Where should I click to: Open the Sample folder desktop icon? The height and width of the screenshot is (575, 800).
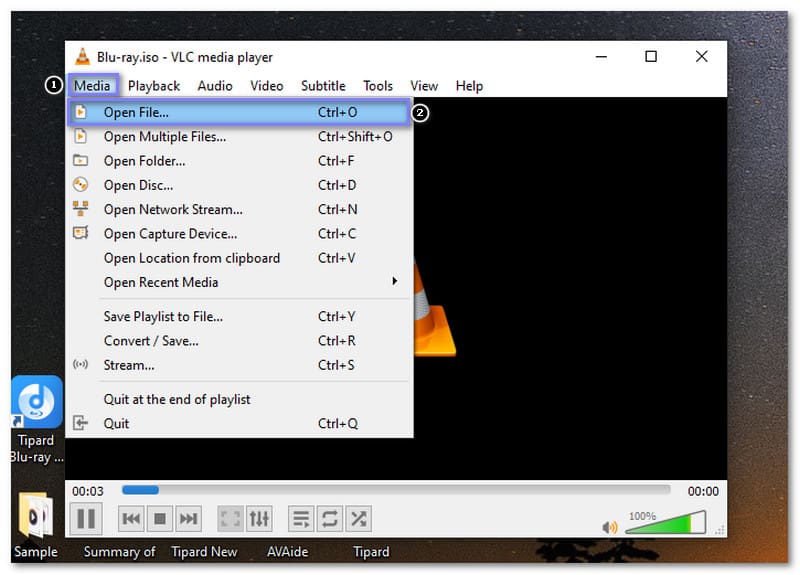35,524
